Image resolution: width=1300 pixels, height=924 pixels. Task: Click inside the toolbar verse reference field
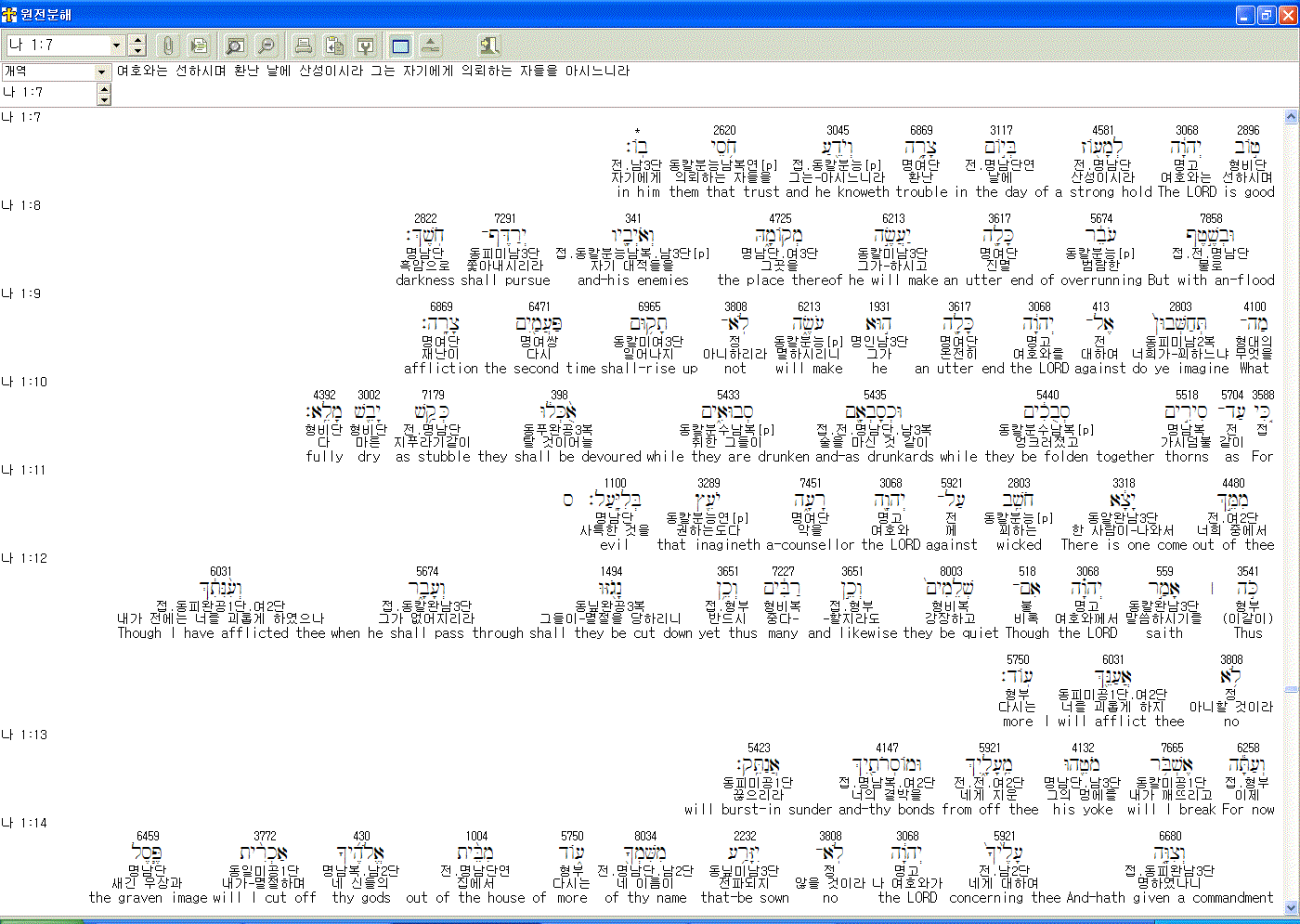(58, 46)
